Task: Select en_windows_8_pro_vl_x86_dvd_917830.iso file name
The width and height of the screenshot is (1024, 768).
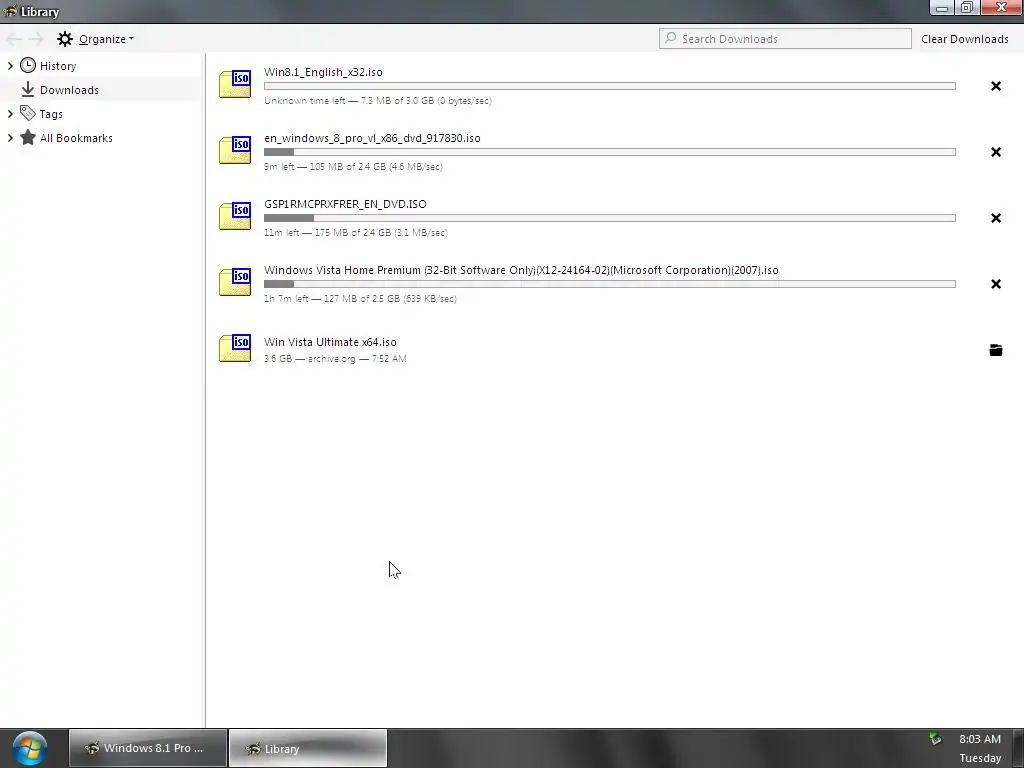Action: click(372, 138)
